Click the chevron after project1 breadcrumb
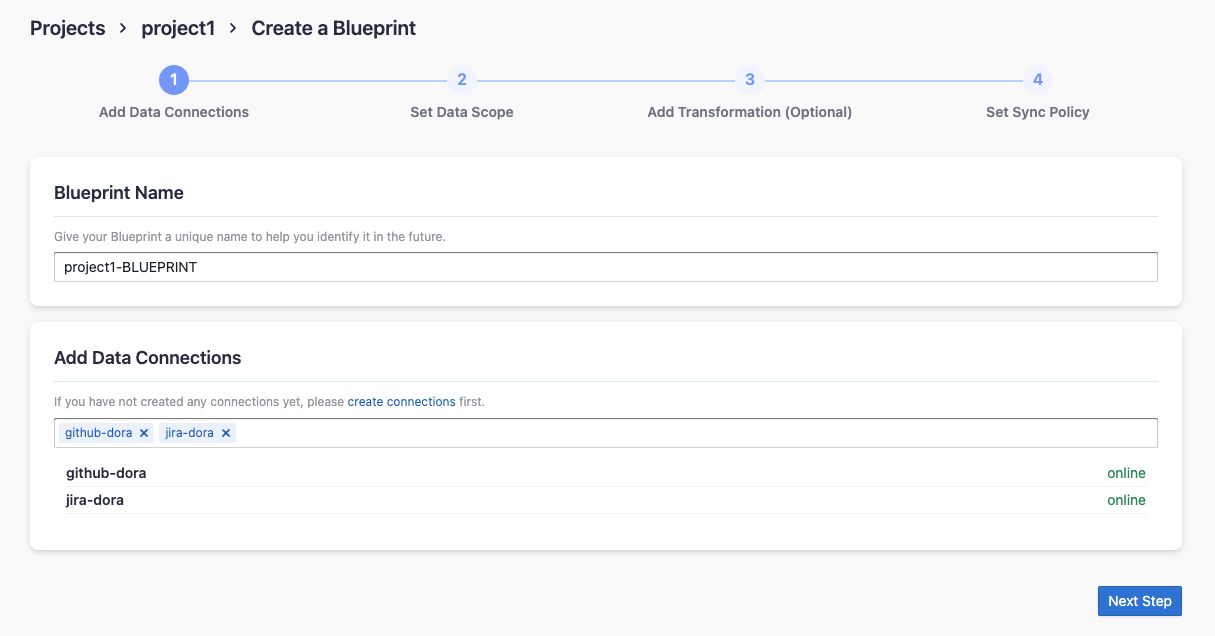The width and height of the screenshot is (1215, 636). pos(233,28)
